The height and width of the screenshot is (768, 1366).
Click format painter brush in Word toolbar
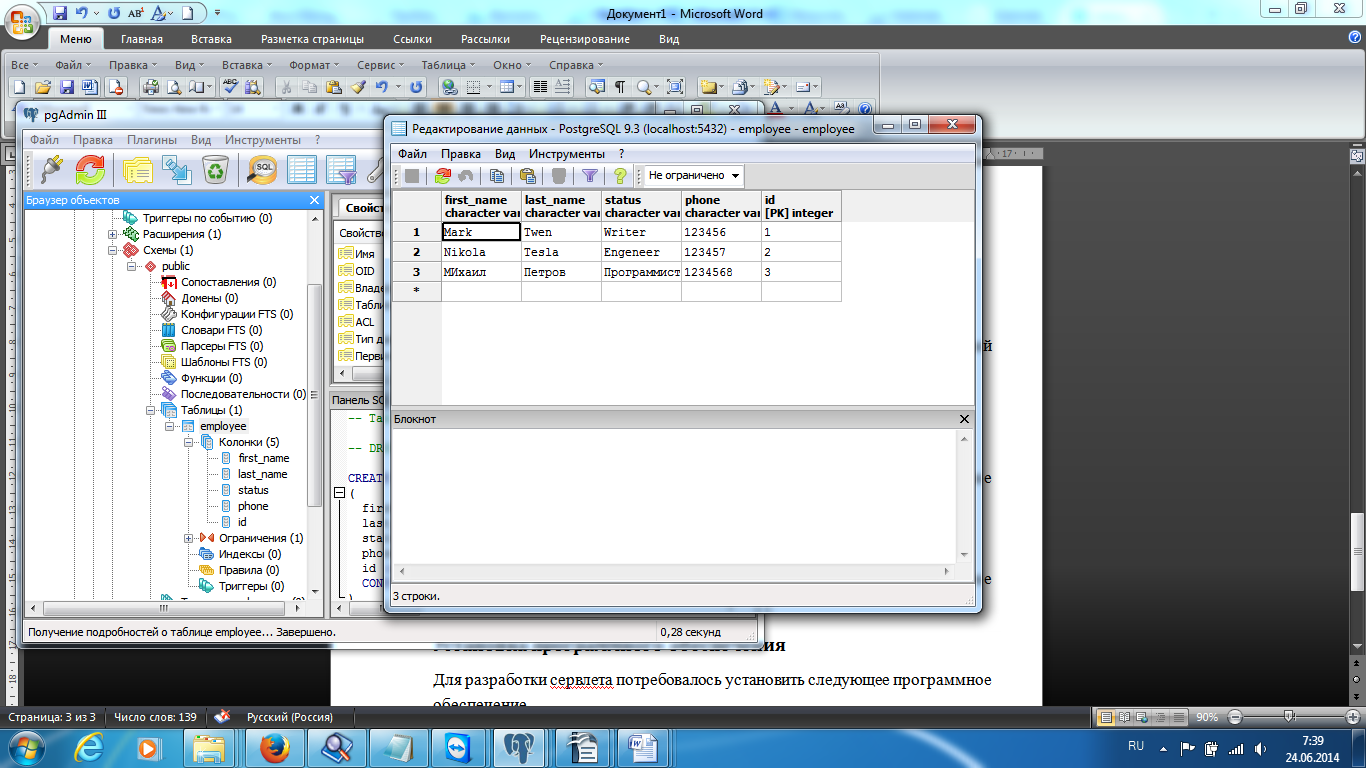coord(358,87)
